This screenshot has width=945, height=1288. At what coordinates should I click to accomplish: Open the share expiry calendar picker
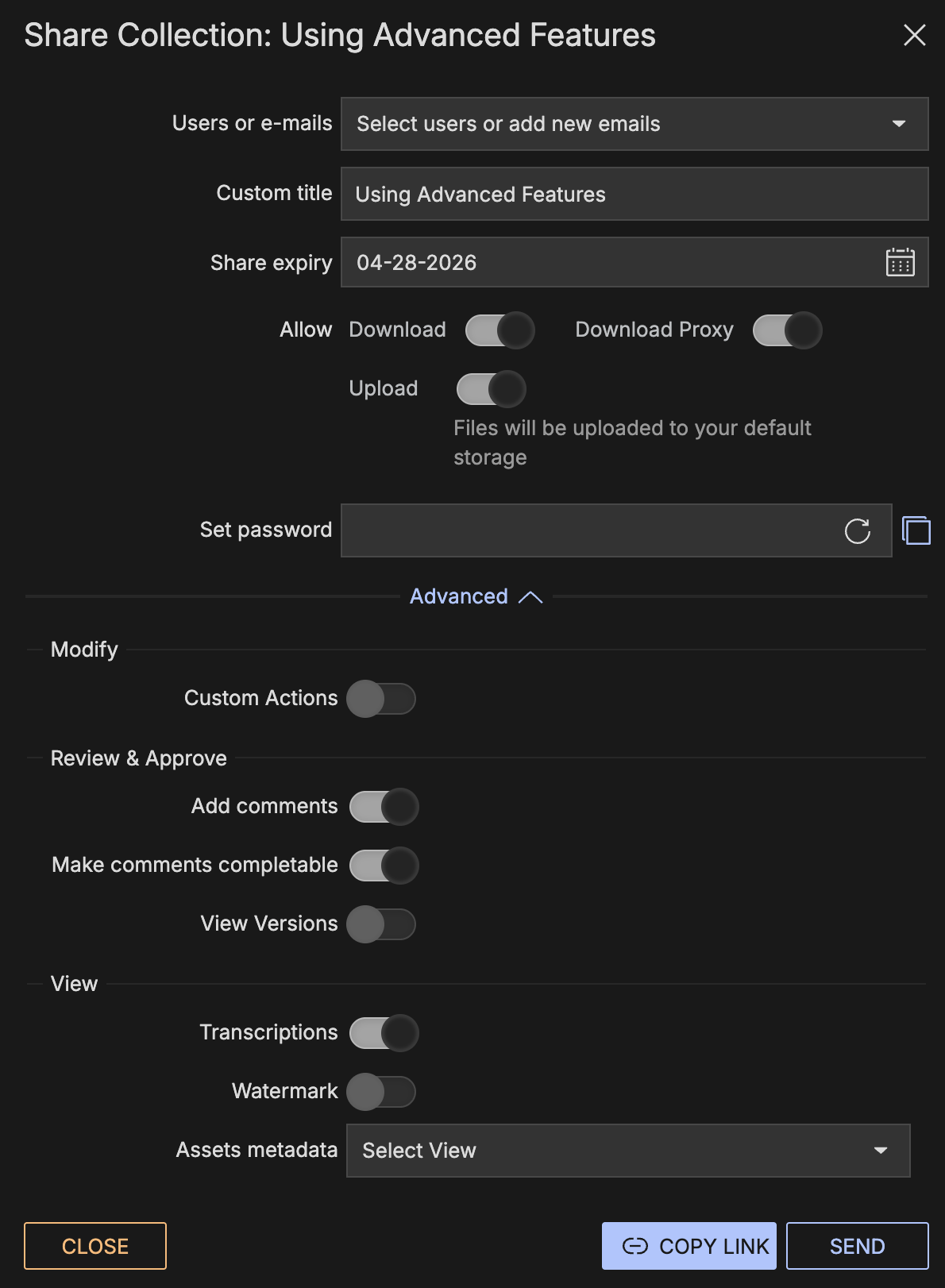click(900, 262)
